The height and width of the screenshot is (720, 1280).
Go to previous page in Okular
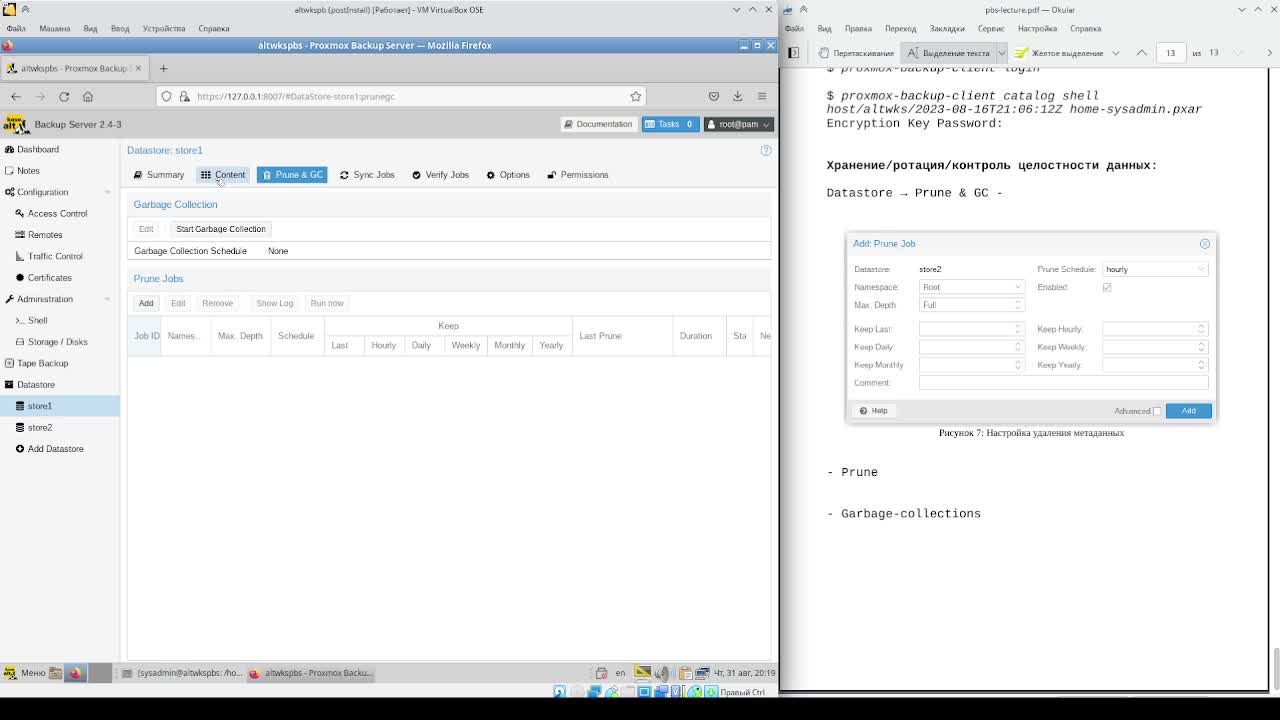point(1141,53)
